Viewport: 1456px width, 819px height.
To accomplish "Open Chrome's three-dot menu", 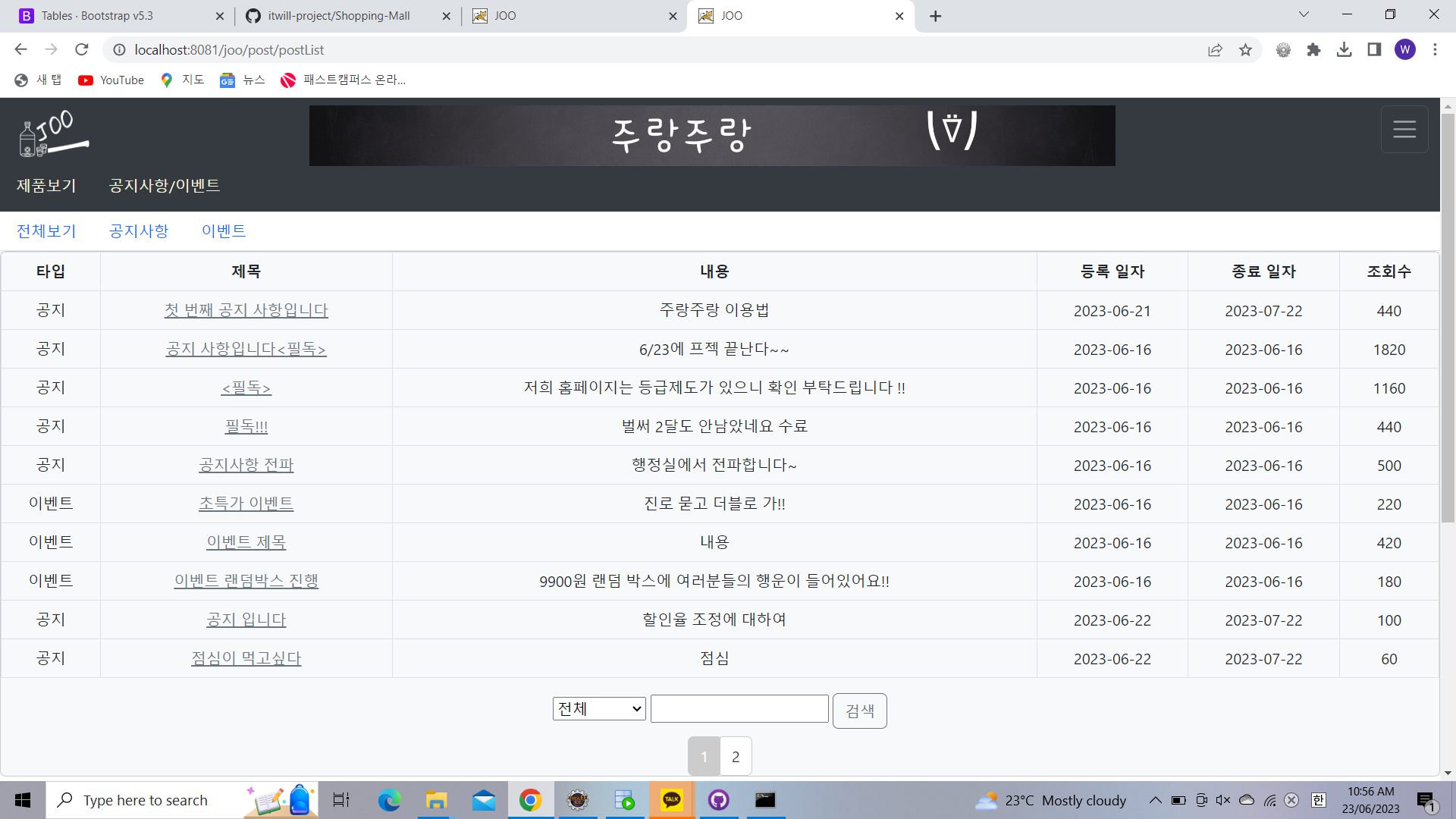I will click(x=1435, y=49).
